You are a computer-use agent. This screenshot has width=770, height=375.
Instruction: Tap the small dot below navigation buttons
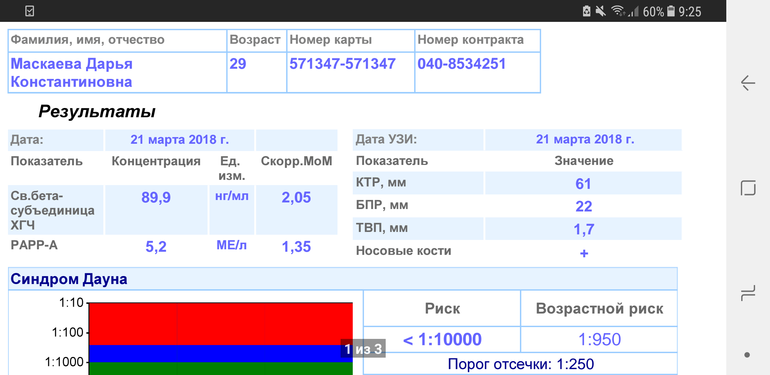coord(747,355)
